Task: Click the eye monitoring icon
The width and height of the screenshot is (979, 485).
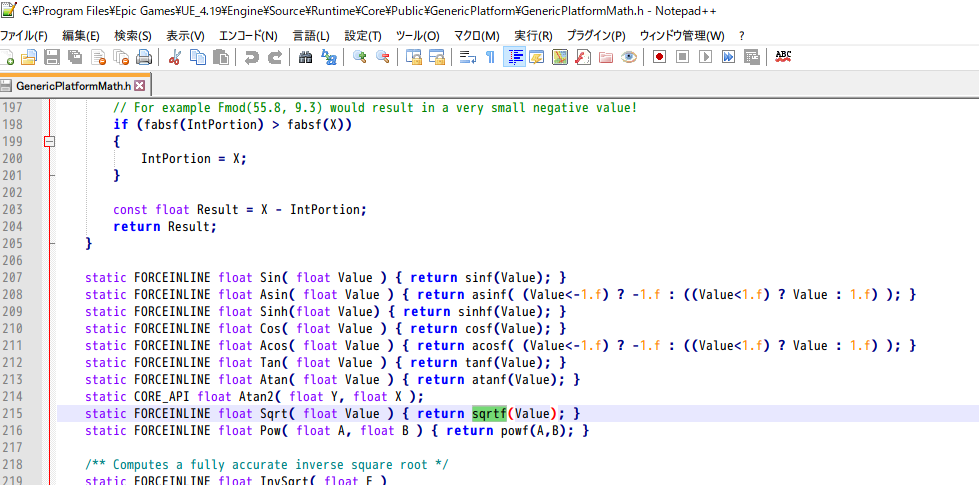Action: pos(629,57)
